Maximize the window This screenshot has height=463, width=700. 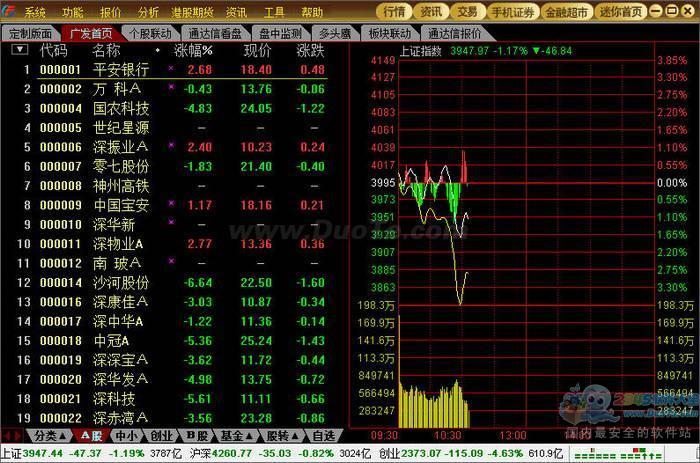pos(671,11)
